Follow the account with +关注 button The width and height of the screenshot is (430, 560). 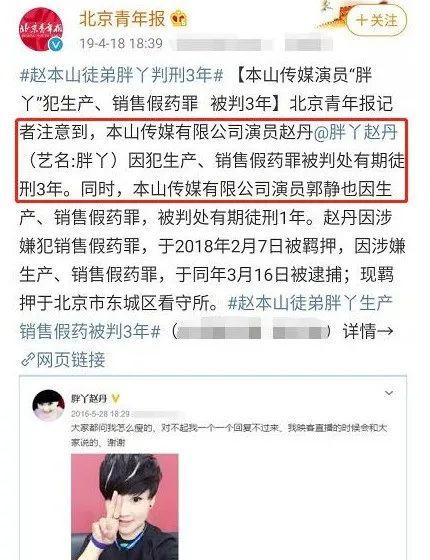[x=377, y=20]
